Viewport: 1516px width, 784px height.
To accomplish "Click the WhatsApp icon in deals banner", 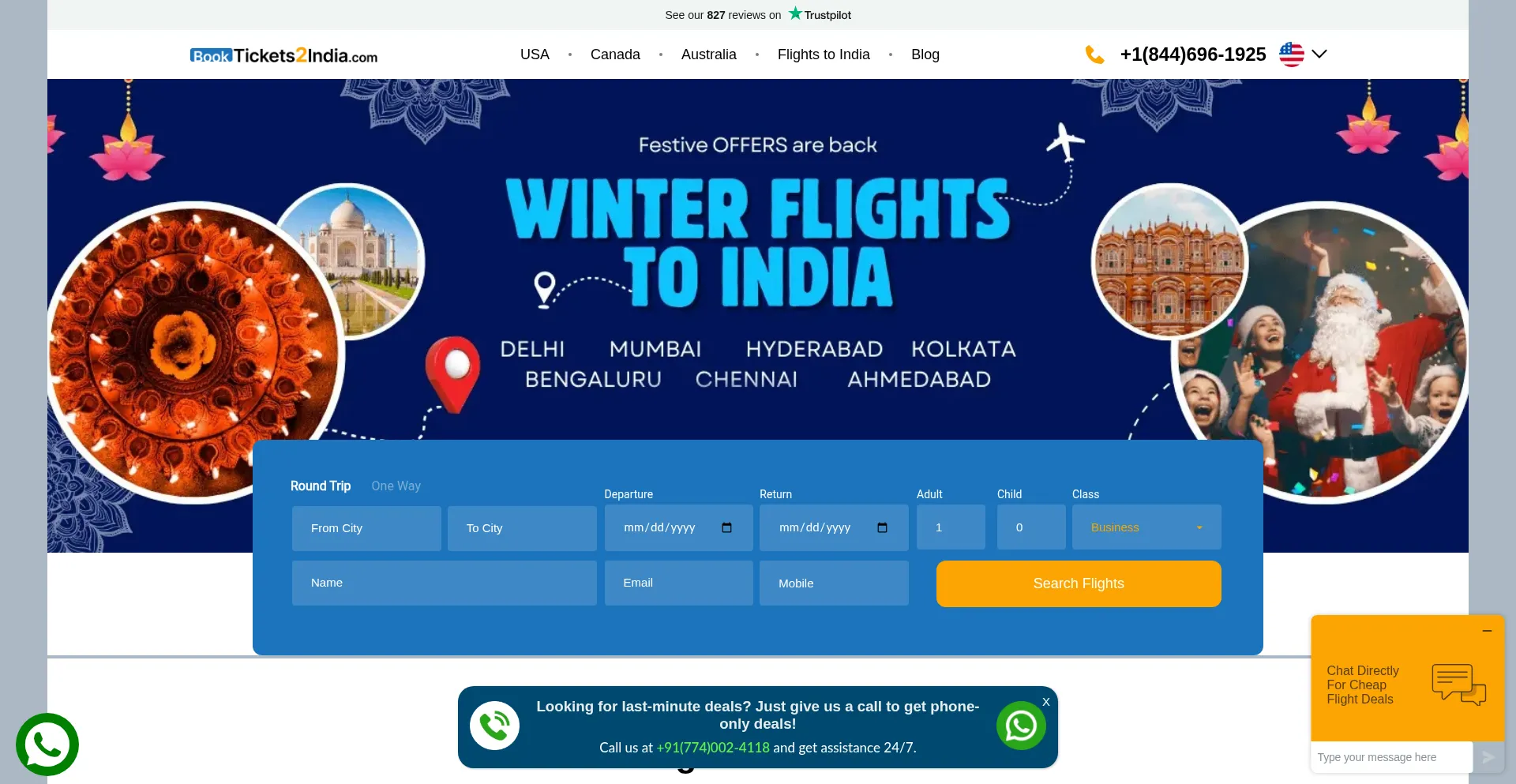I will [x=1021, y=726].
